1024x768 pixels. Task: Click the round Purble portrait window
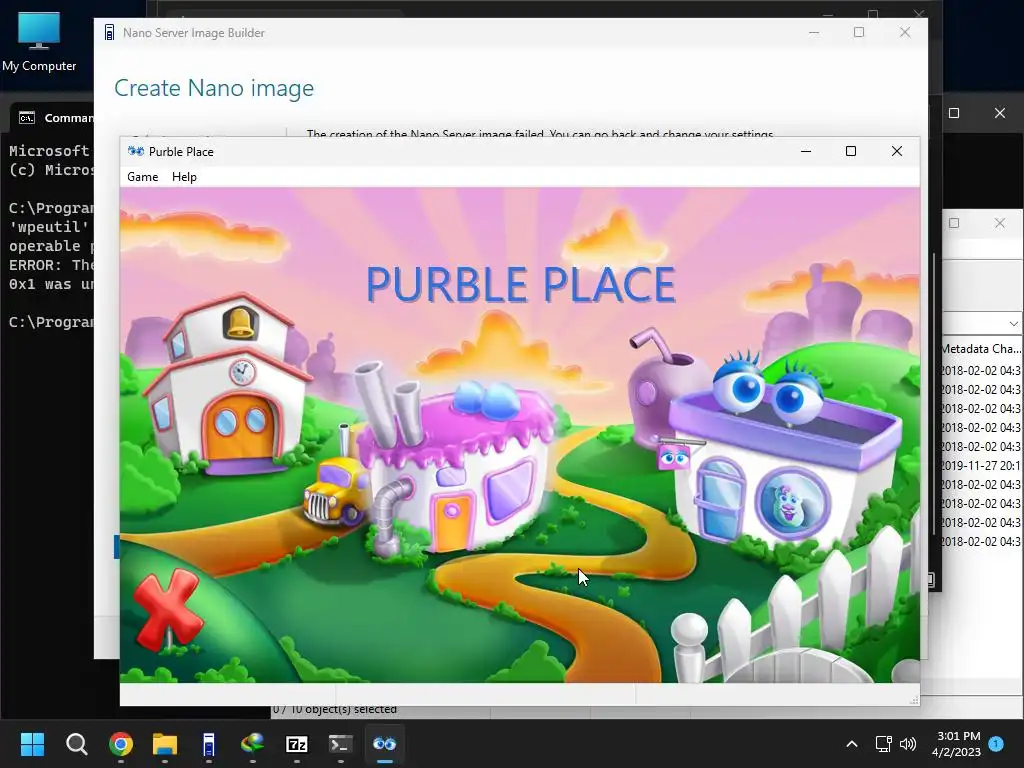(792, 503)
